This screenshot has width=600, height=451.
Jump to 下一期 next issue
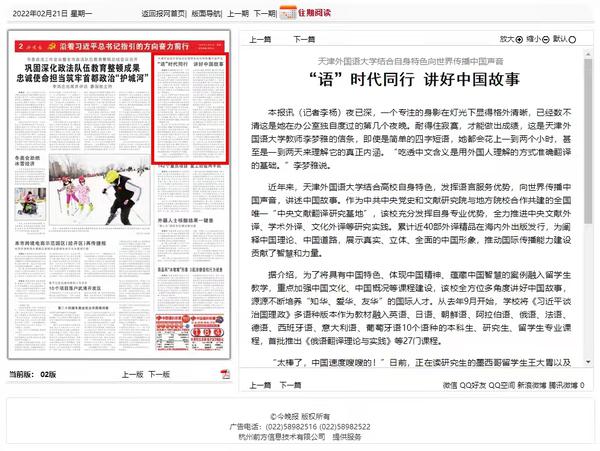pos(264,14)
